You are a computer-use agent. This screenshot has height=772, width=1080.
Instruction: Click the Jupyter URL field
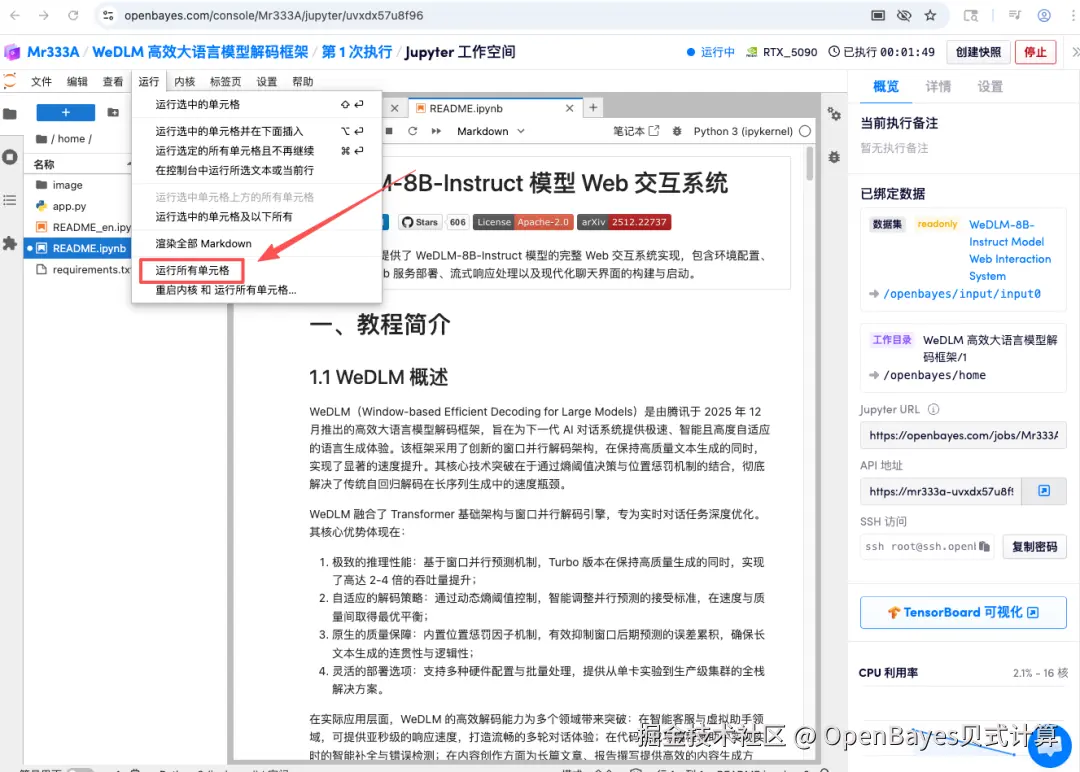pos(962,435)
